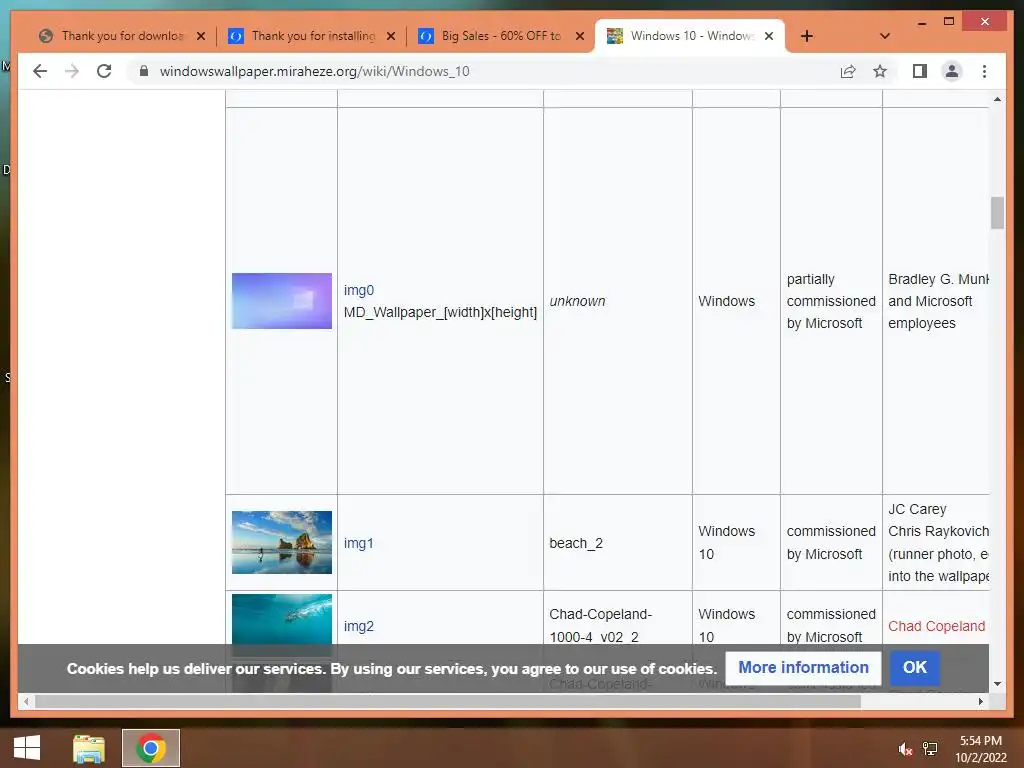Accept cookies with the OK button
Screen dimensions: 1024x768
[x=914, y=667]
